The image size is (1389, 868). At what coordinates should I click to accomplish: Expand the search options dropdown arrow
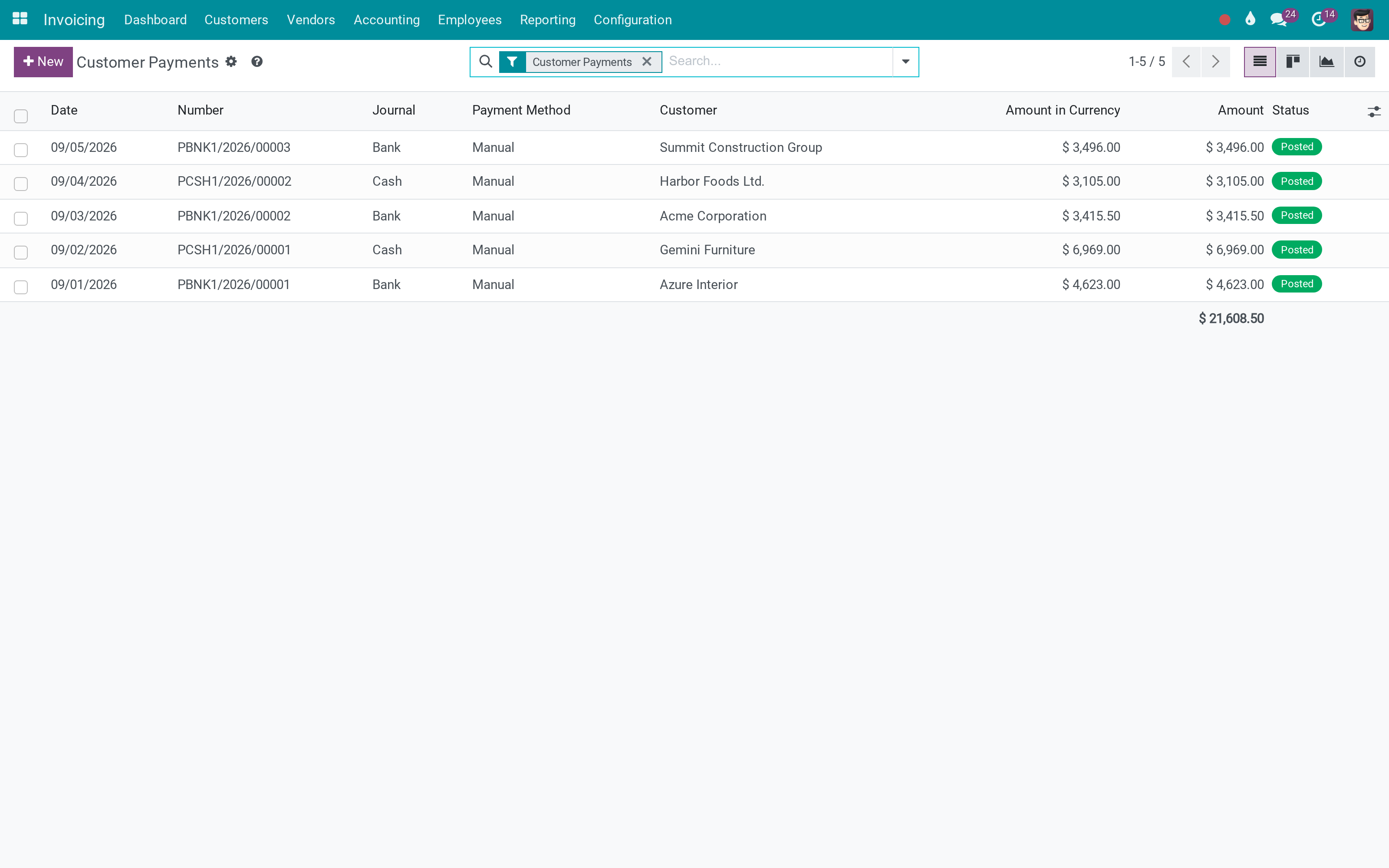tap(905, 62)
